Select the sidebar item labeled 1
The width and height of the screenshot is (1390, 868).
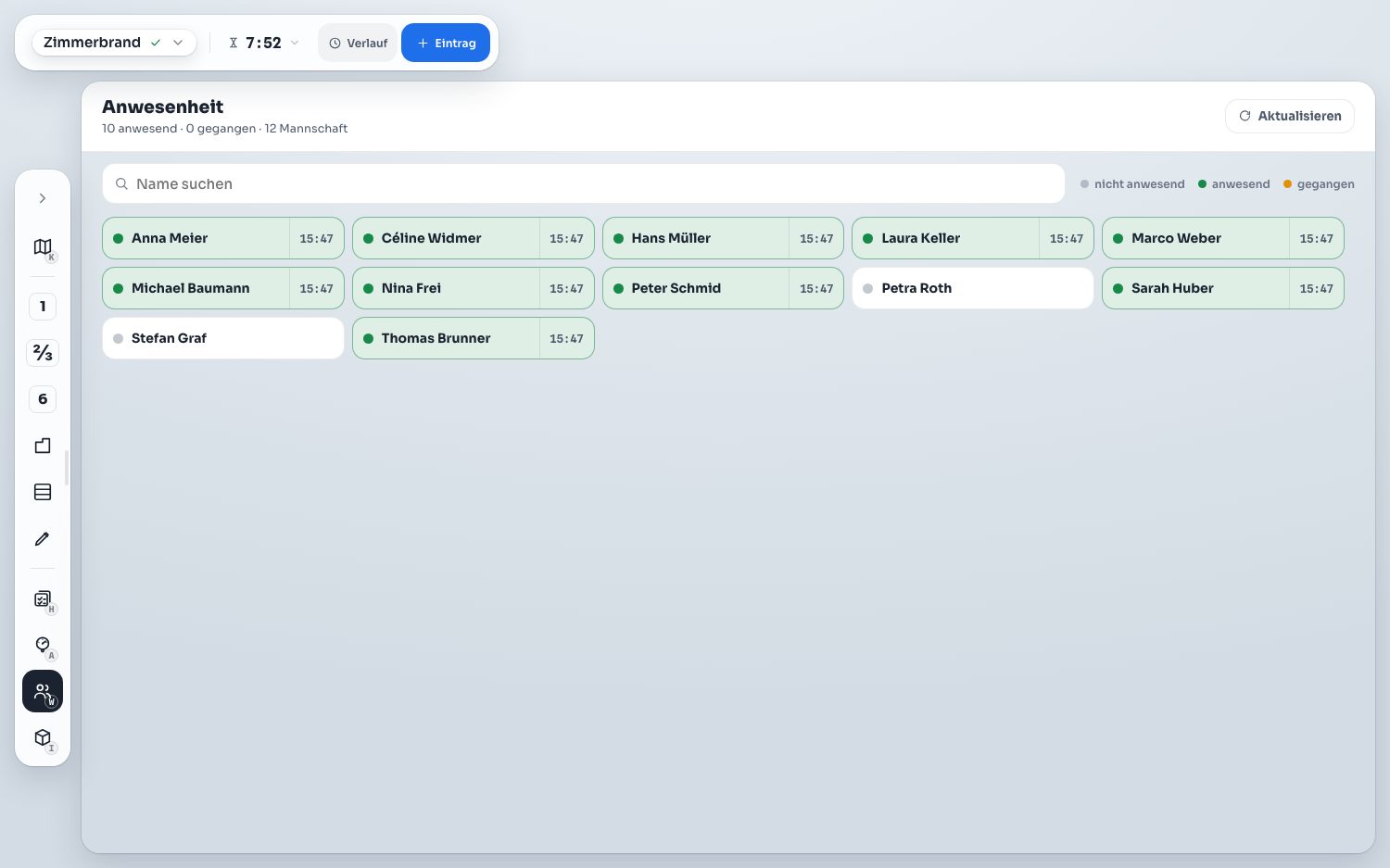coord(43,307)
